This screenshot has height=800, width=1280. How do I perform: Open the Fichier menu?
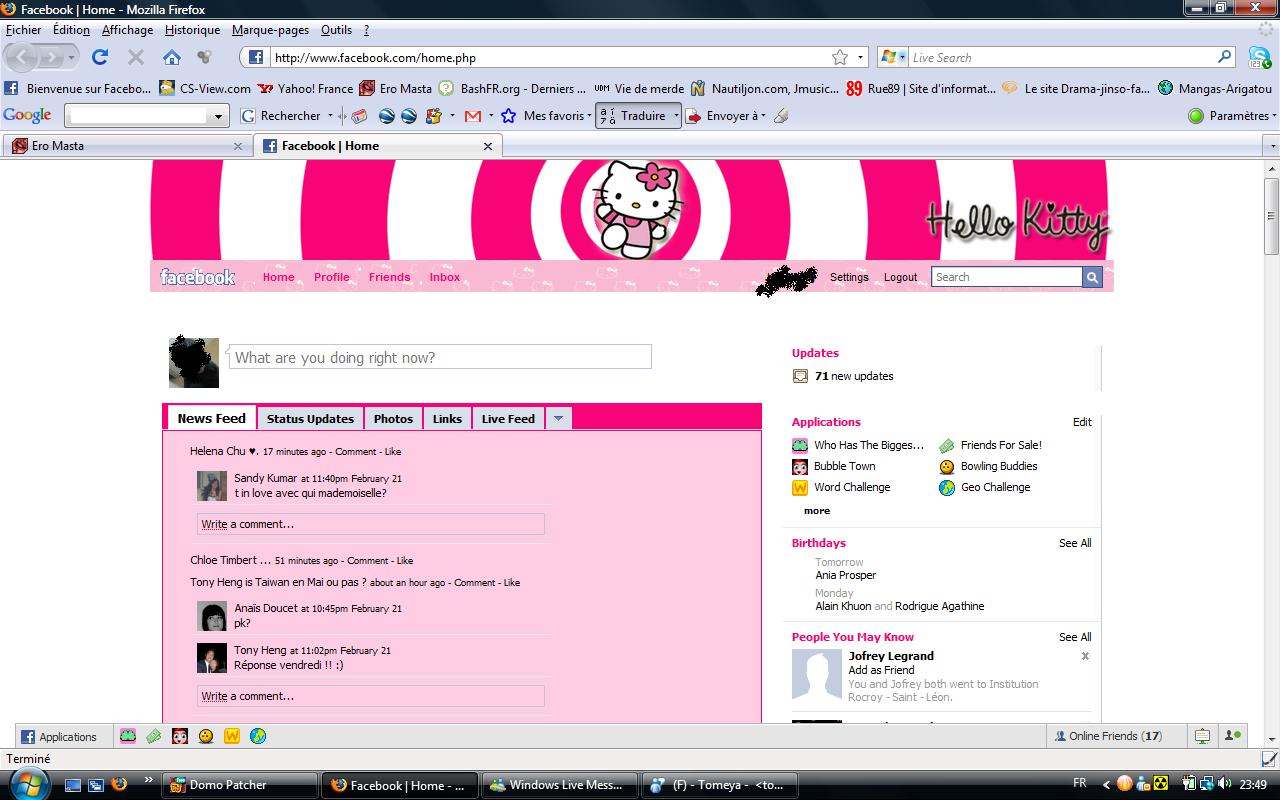pyautogui.click(x=24, y=30)
